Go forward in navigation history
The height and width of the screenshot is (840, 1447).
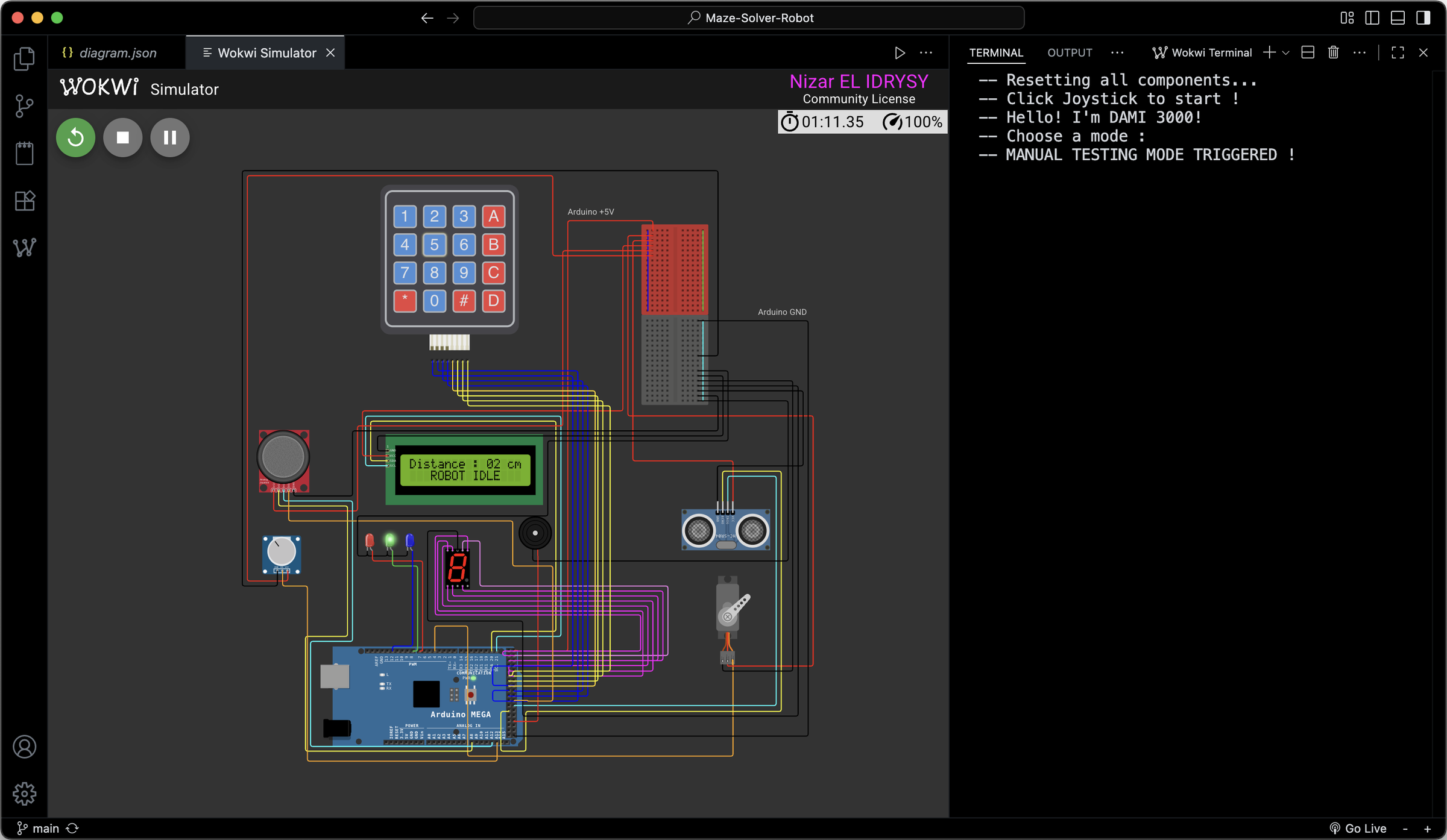point(453,18)
